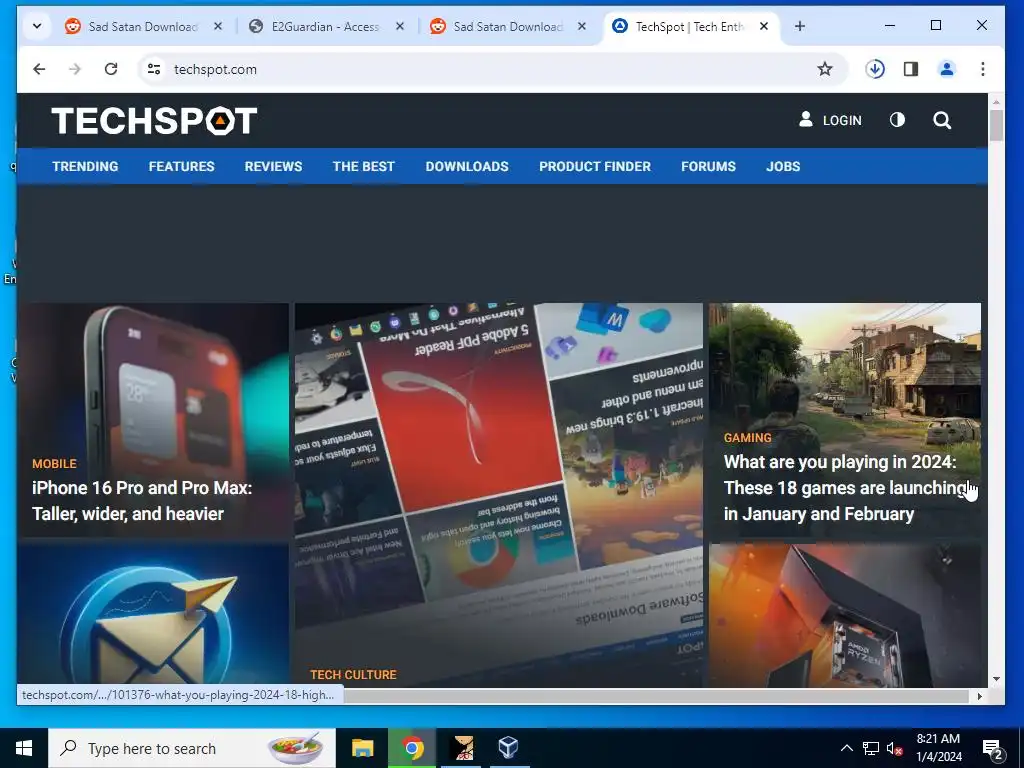Open the FORUMS link

709,167
